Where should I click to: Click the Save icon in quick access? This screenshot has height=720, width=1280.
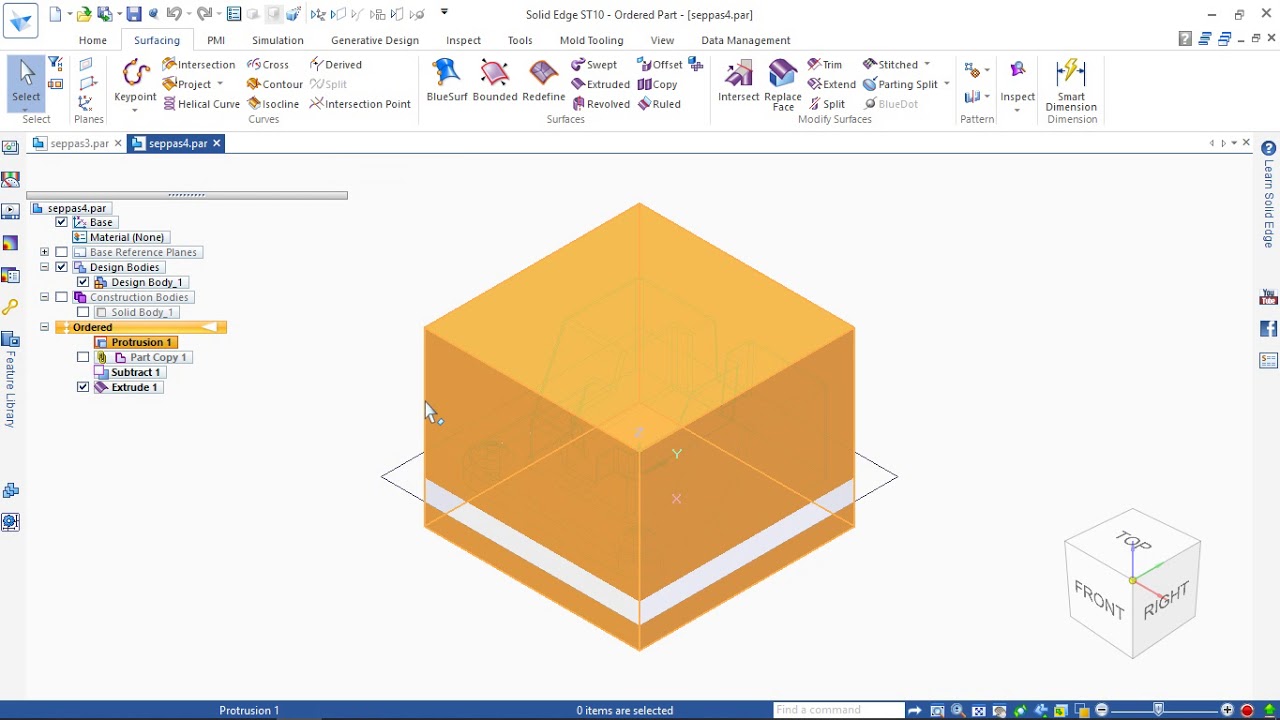click(134, 14)
